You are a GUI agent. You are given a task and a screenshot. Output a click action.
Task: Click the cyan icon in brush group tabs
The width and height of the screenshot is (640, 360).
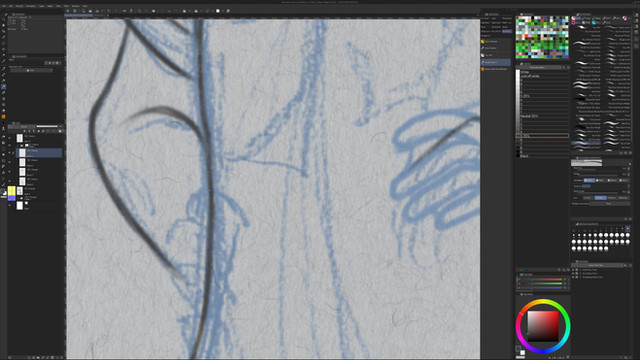click(x=594, y=23)
